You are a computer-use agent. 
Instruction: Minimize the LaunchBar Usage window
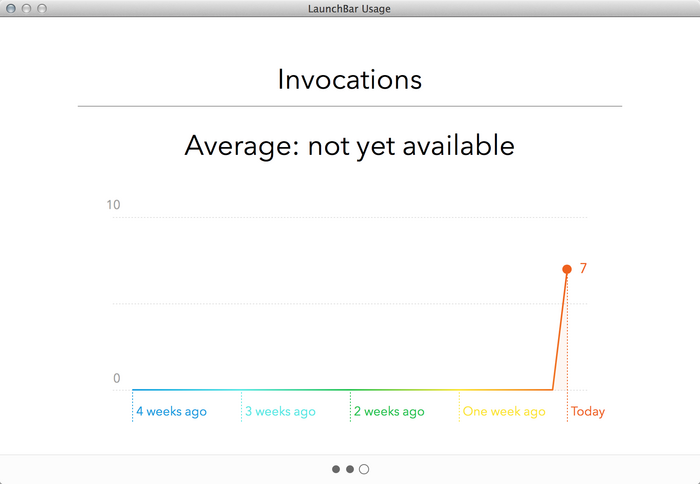26,8
